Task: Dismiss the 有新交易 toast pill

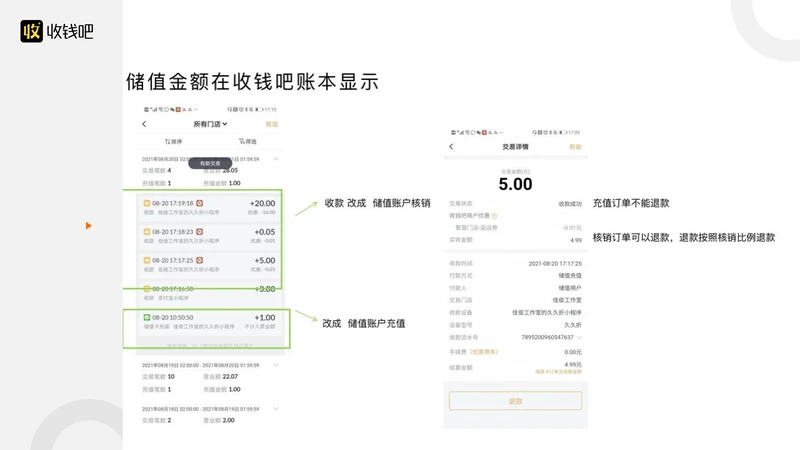Action: click(x=210, y=163)
